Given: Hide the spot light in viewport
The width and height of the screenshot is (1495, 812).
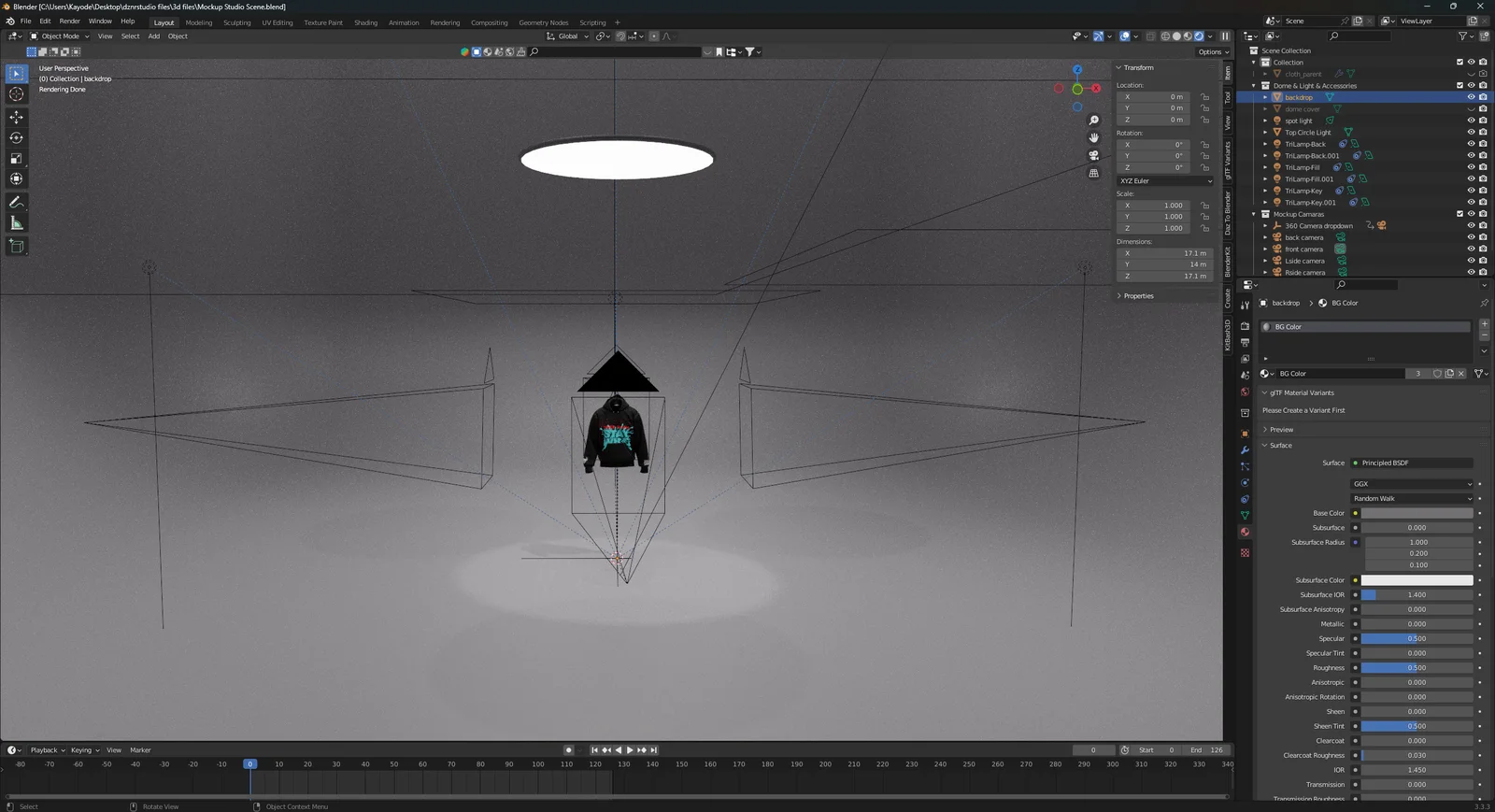Looking at the screenshot, I should 1471,121.
